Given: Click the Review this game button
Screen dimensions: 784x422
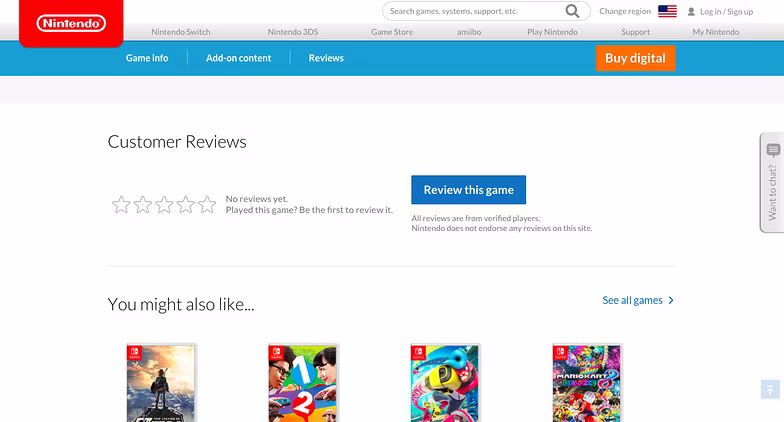Looking at the screenshot, I should (x=468, y=190).
